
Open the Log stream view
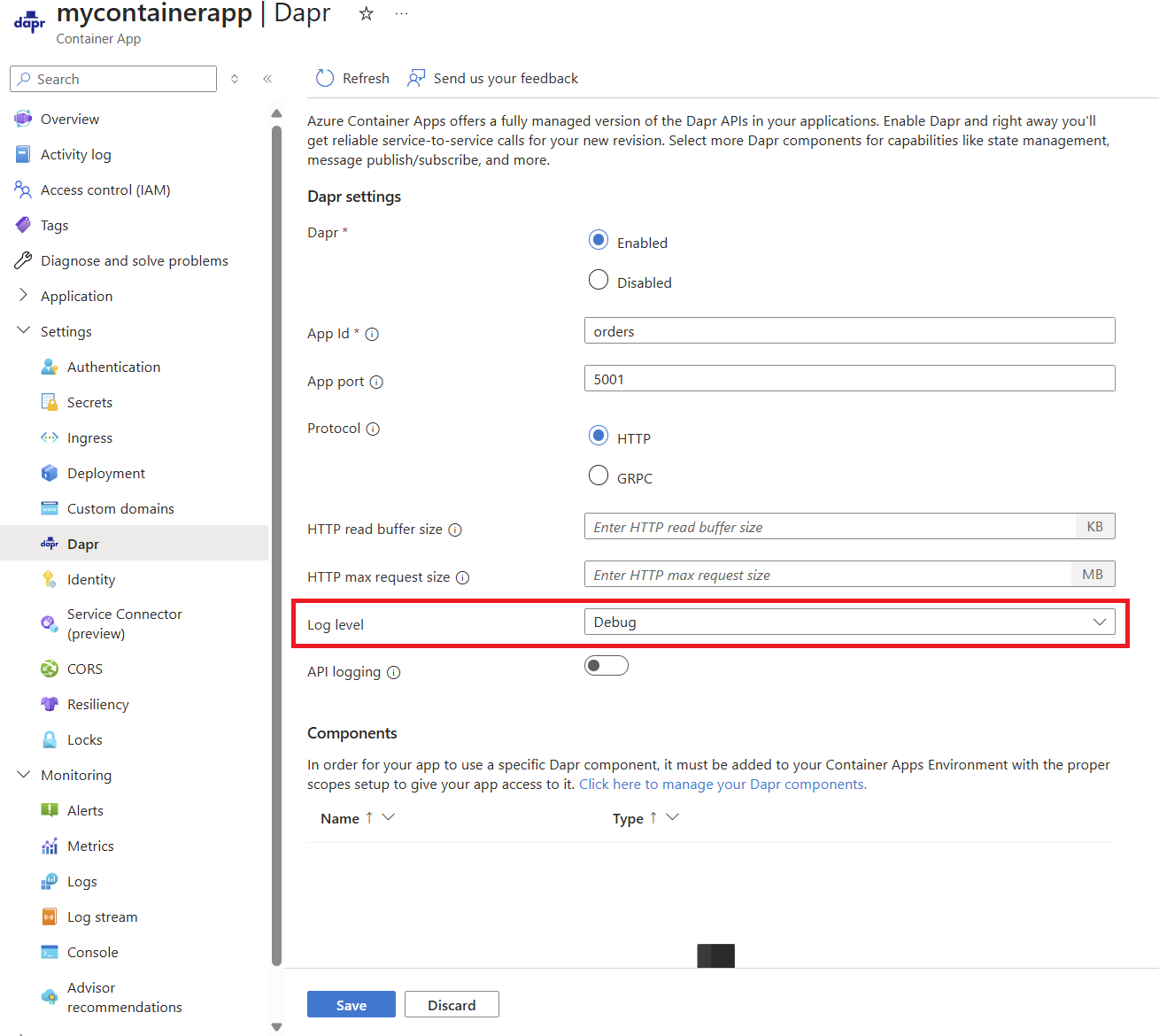[102, 916]
